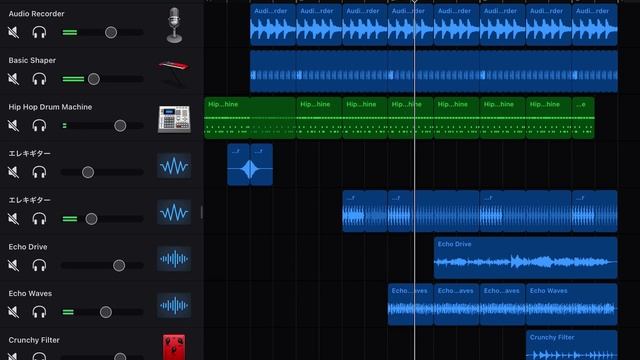Mute the エレキギター track above Echo Drive
Image resolution: width=640 pixels, height=360 pixels.
pyautogui.click(x=13, y=218)
